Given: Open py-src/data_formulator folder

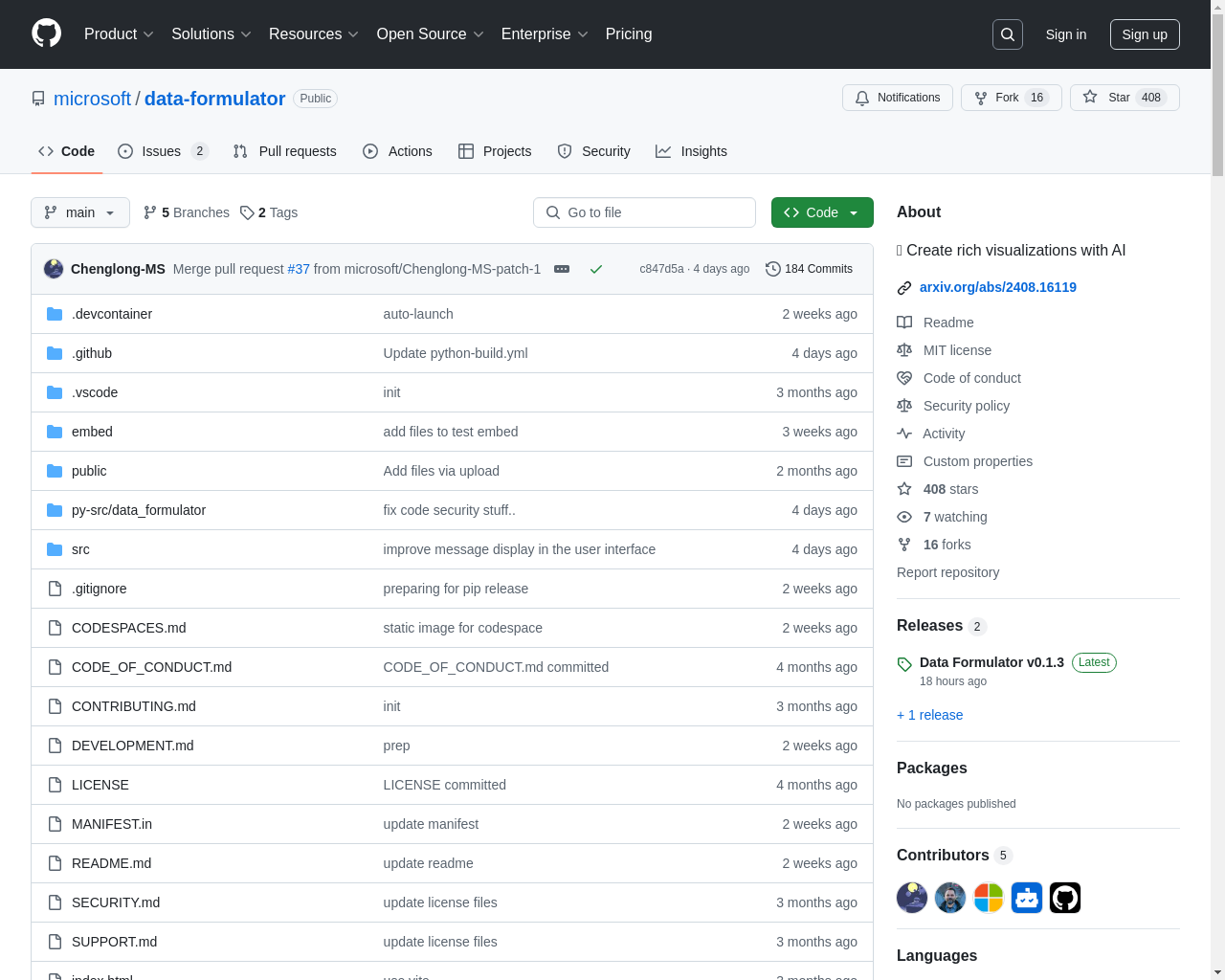Looking at the screenshot, I should 139,510.
